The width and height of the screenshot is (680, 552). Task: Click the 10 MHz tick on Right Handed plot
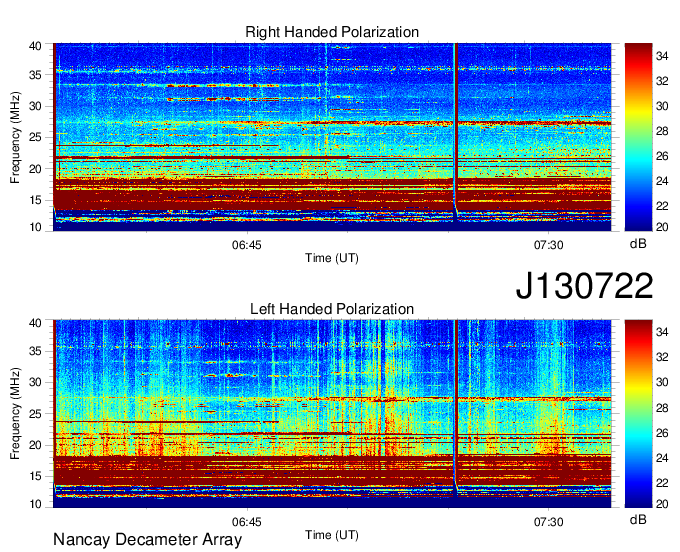tap(35, 227)
